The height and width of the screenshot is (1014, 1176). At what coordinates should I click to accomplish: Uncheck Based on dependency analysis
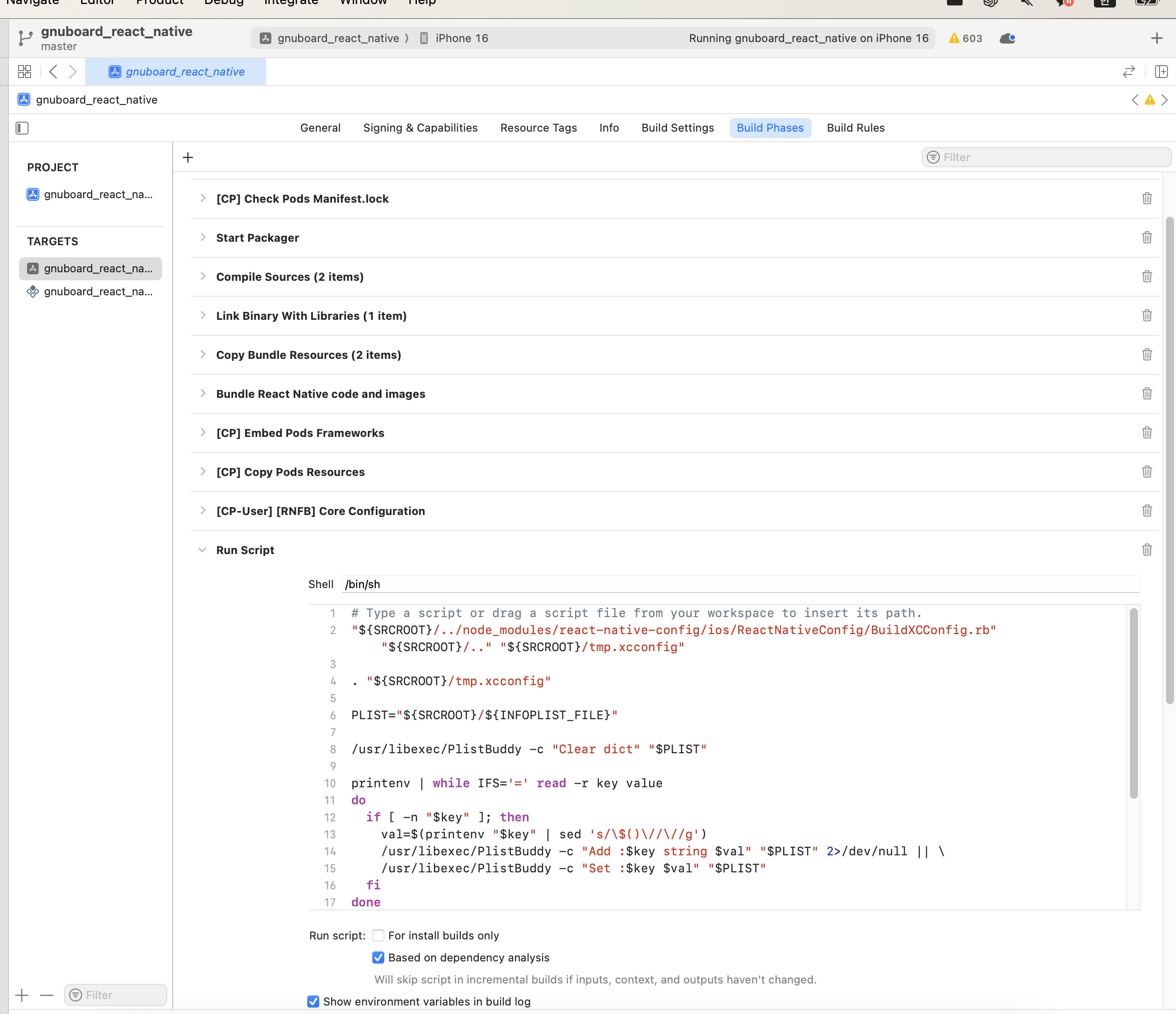point(378,958)
